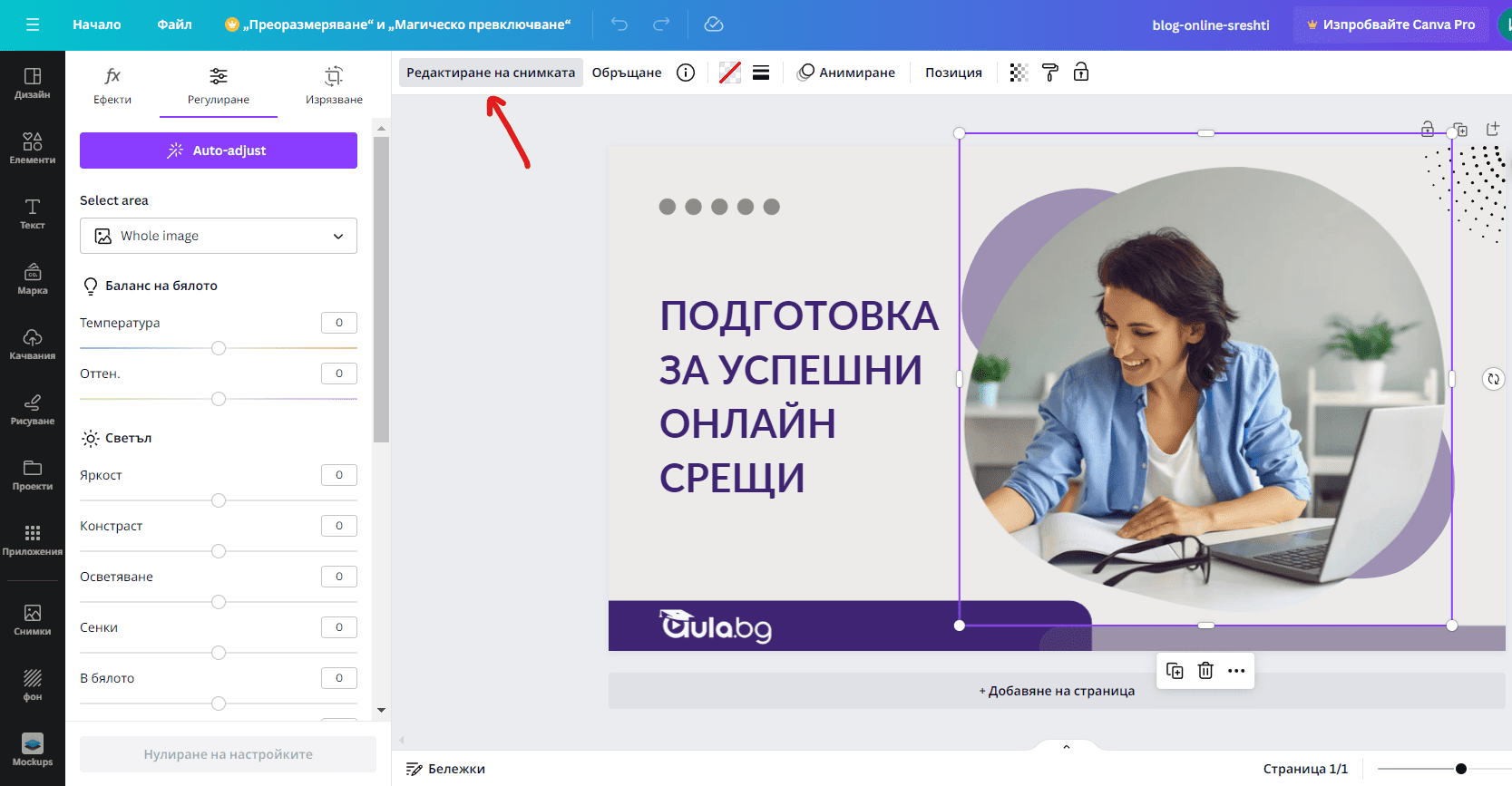The height and width of the screenshot is (786, 1512).
Task: Open Файл menu
Action: point(175,24)
